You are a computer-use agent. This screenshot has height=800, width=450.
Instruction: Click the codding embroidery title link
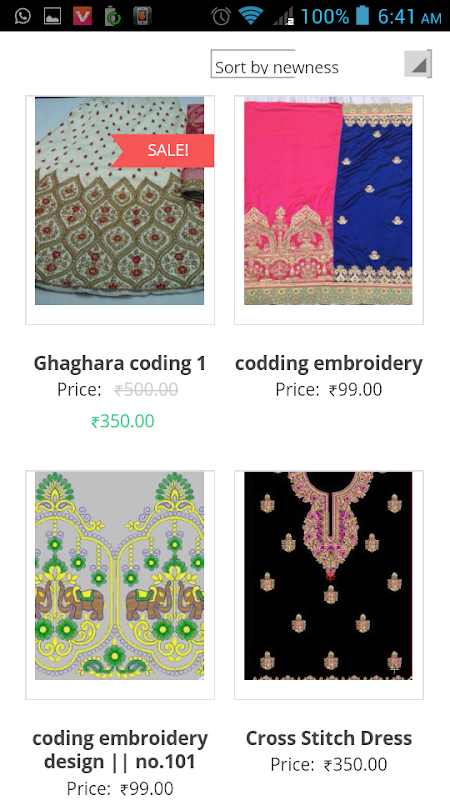coord(329,363)
